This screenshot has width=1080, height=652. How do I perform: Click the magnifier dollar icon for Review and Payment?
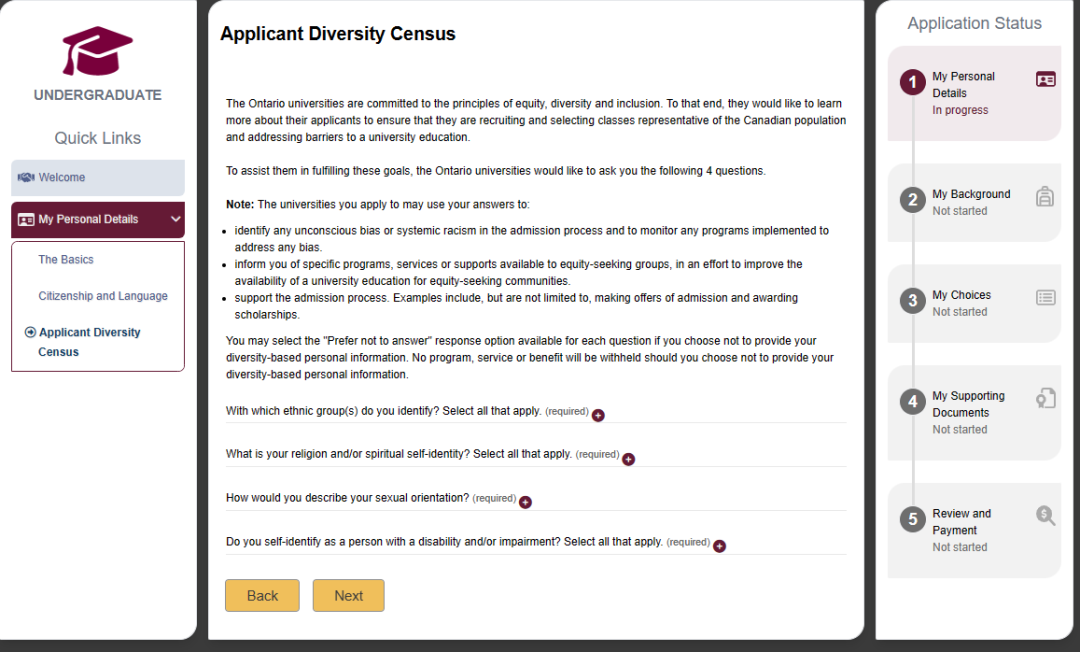pyautogui.click(x=1046, y=516)
